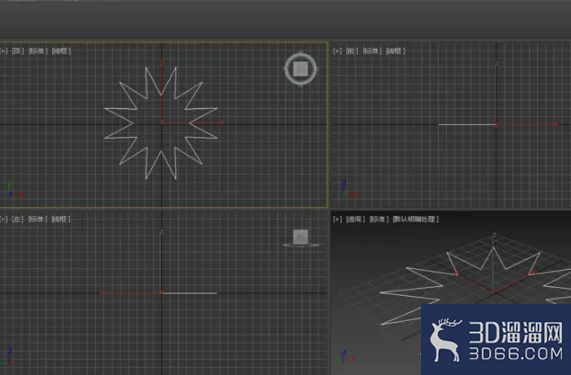Open the 线框 shading menu in Front viewport
This screenshot has width=571, height=375.
click(x=395, y=51)
